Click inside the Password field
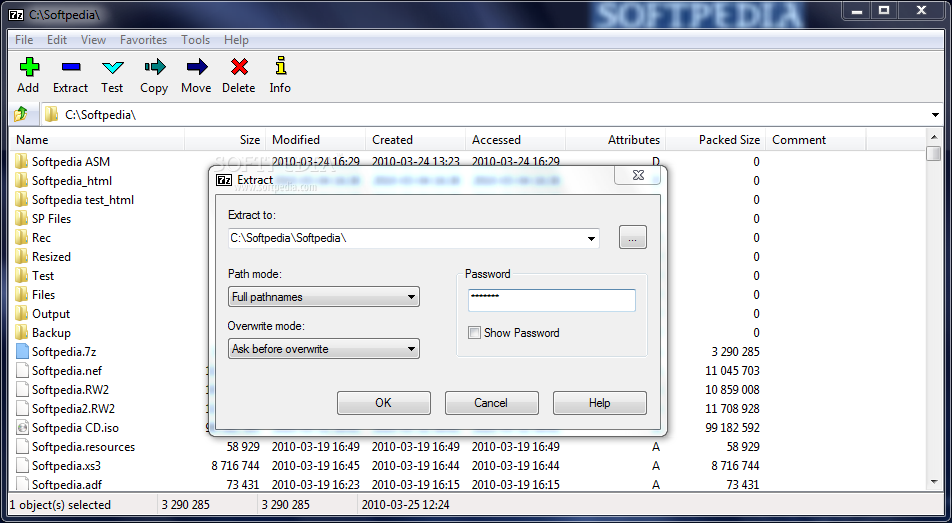The image size is (952, 523). coord(552,300)
